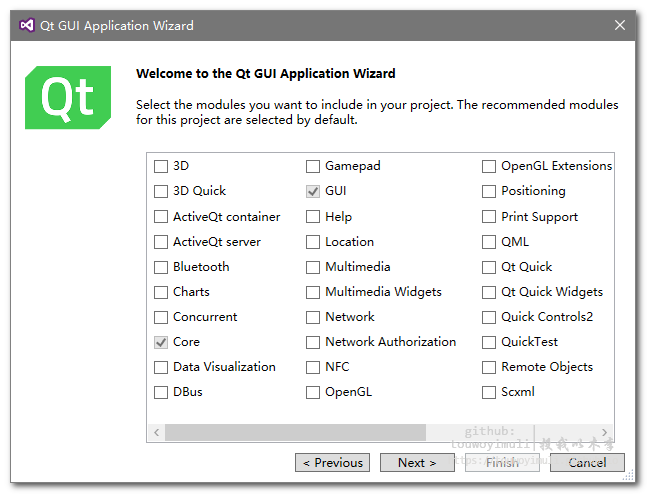Enable OpenGL Extensions module
Image resolution: width=647 pixels, height=494 pixels.
[489, 166]
